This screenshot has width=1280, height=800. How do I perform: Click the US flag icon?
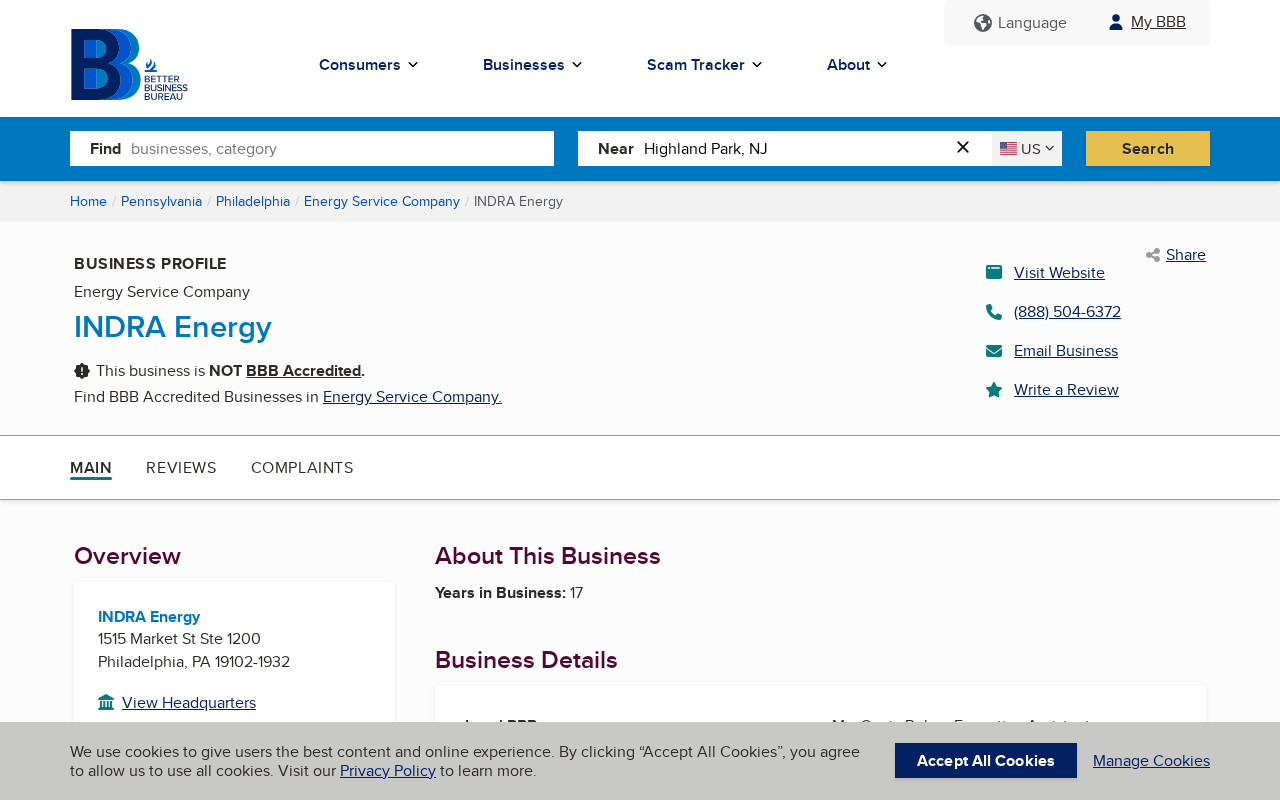[x=1008, y=149]
